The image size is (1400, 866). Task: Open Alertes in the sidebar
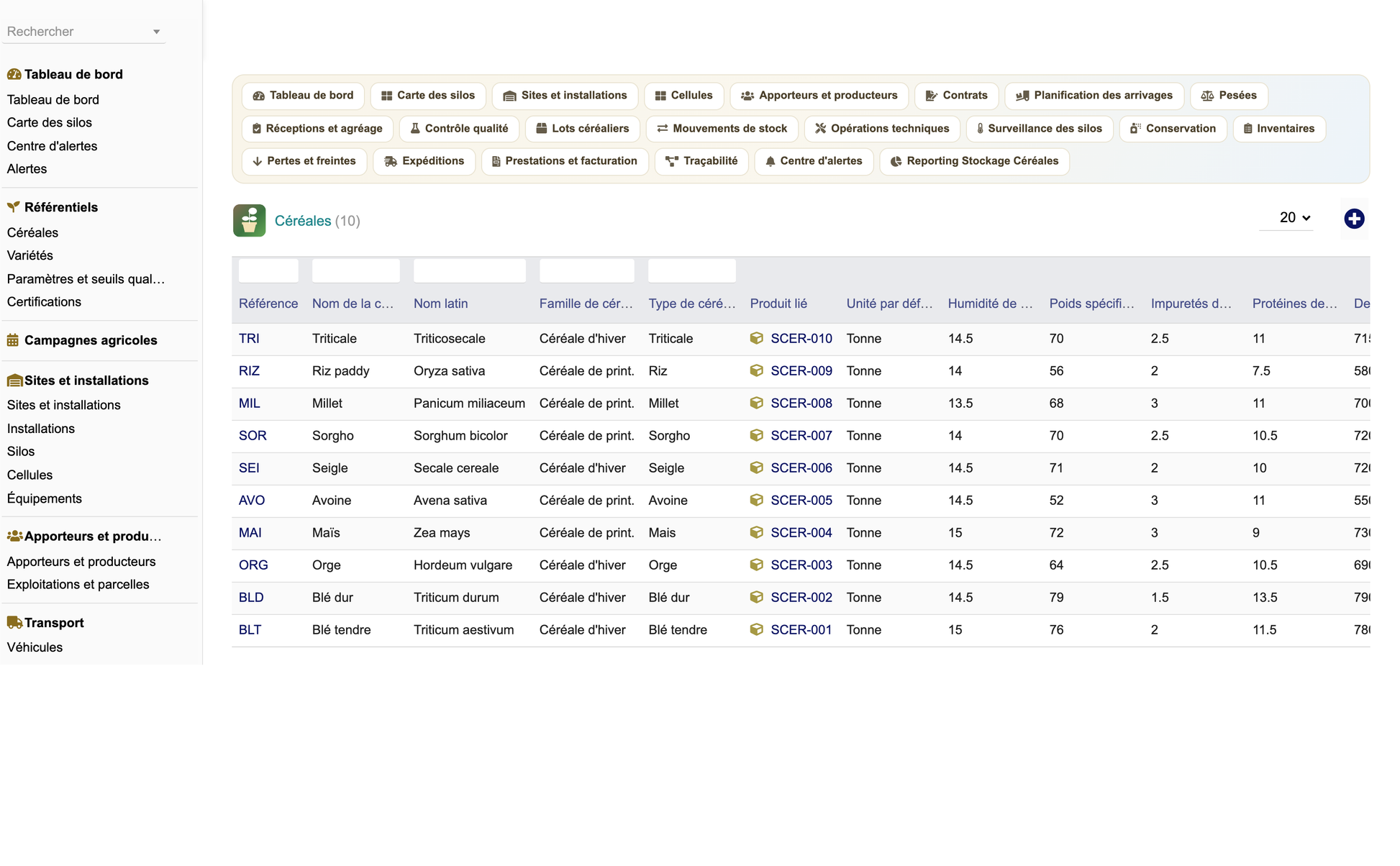[27, 169]
